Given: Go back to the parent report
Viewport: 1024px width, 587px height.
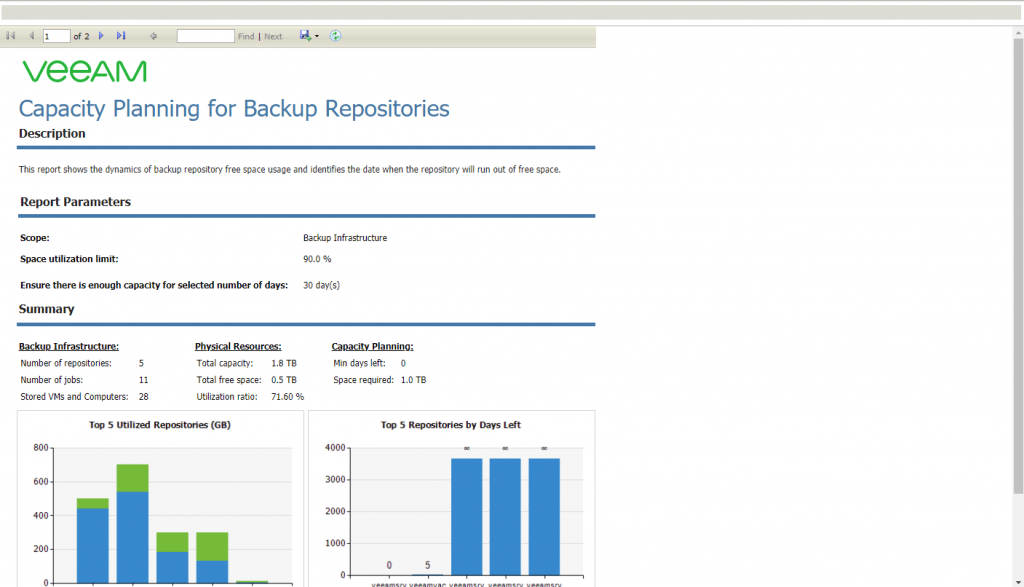Looking at the screenshot, I should tap(153, 36).
